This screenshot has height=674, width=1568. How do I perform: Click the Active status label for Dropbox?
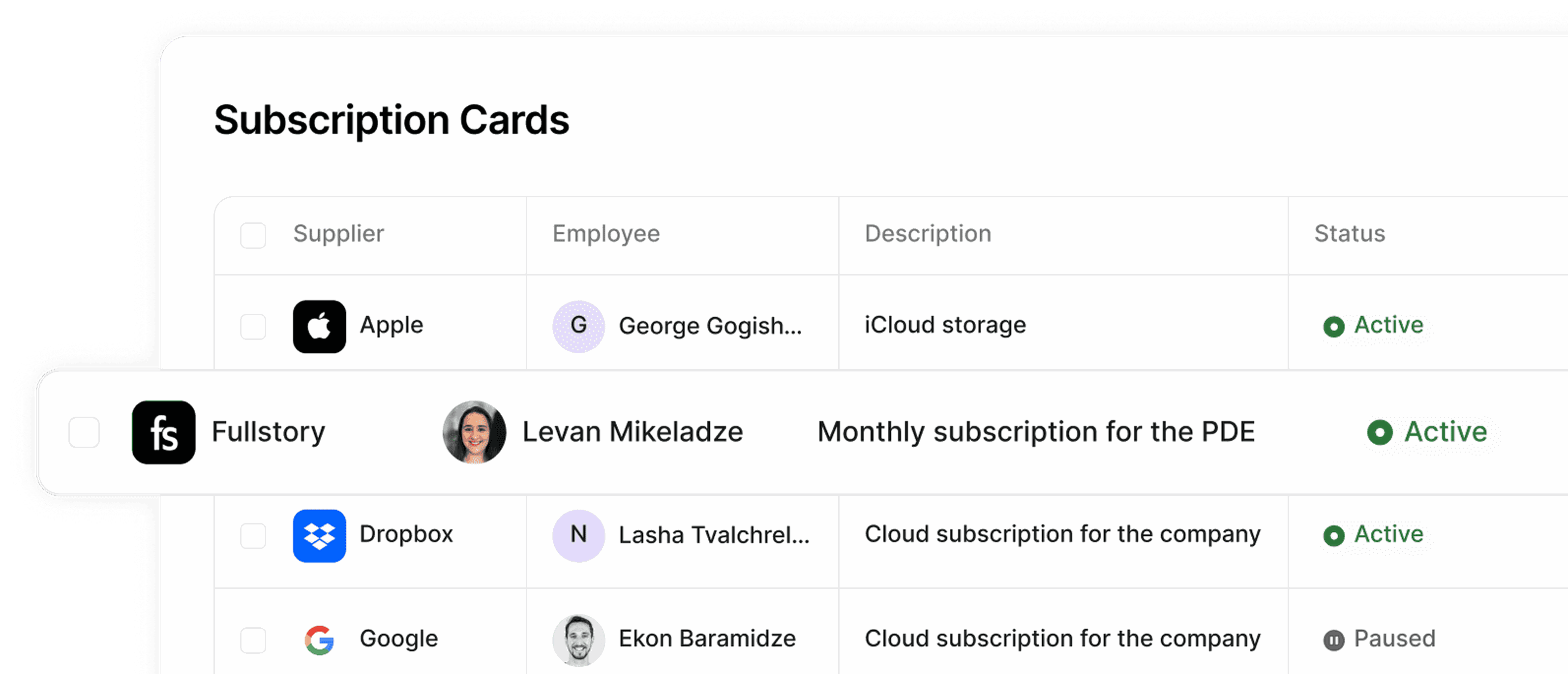1388,535
